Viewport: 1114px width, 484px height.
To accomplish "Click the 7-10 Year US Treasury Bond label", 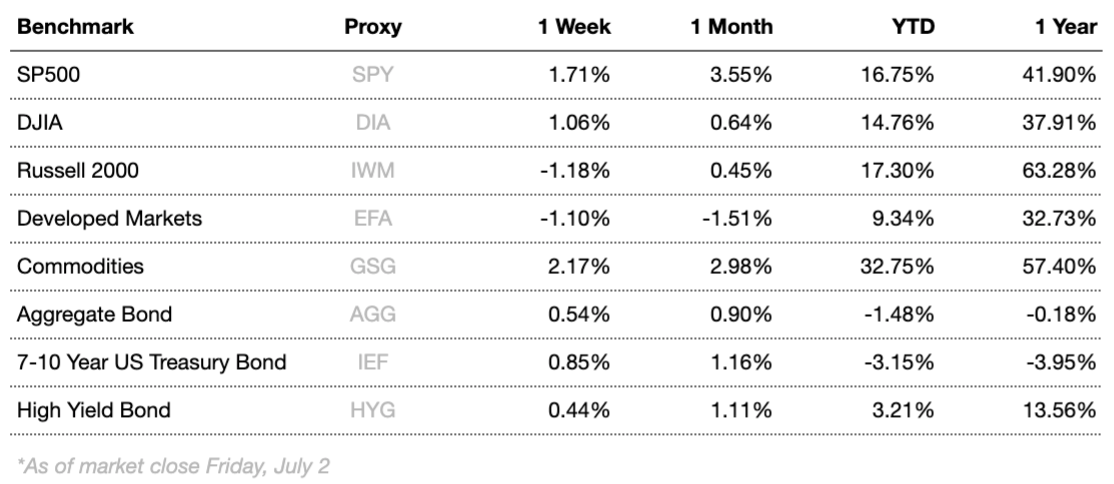I will (152, 362).
